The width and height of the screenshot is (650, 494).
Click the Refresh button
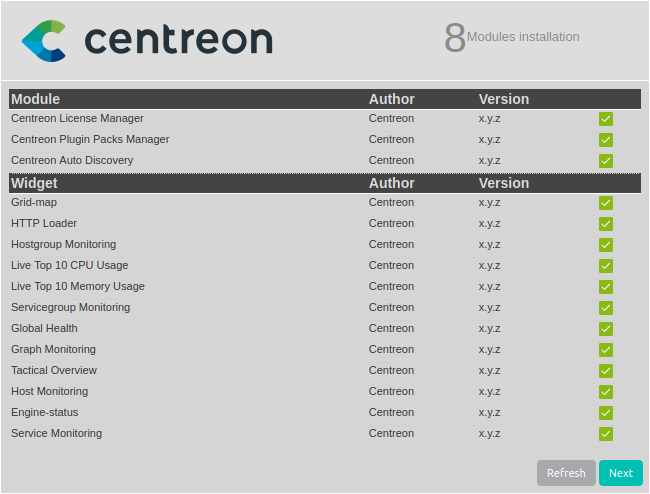[566, 473]
